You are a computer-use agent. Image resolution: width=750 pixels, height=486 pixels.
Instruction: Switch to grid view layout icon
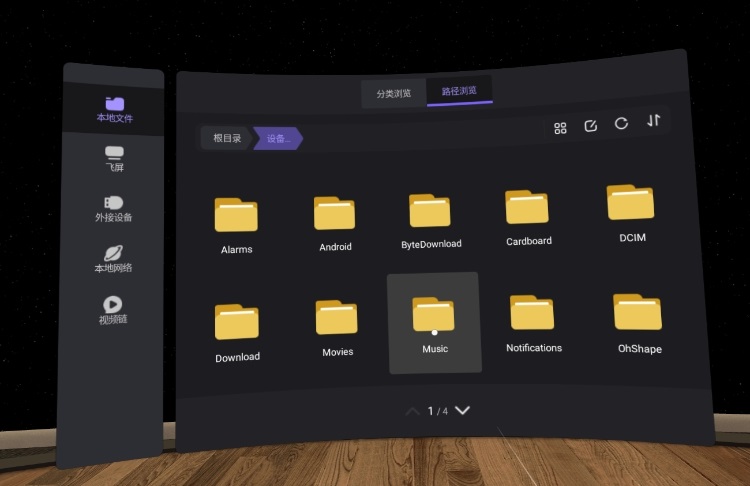click(x=560, y=127)
